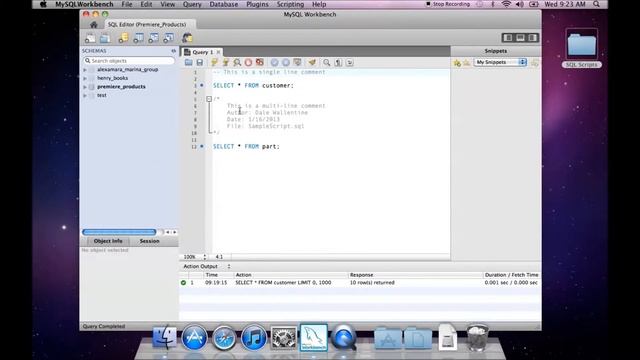Open System Preferences from the Dock

284,338
